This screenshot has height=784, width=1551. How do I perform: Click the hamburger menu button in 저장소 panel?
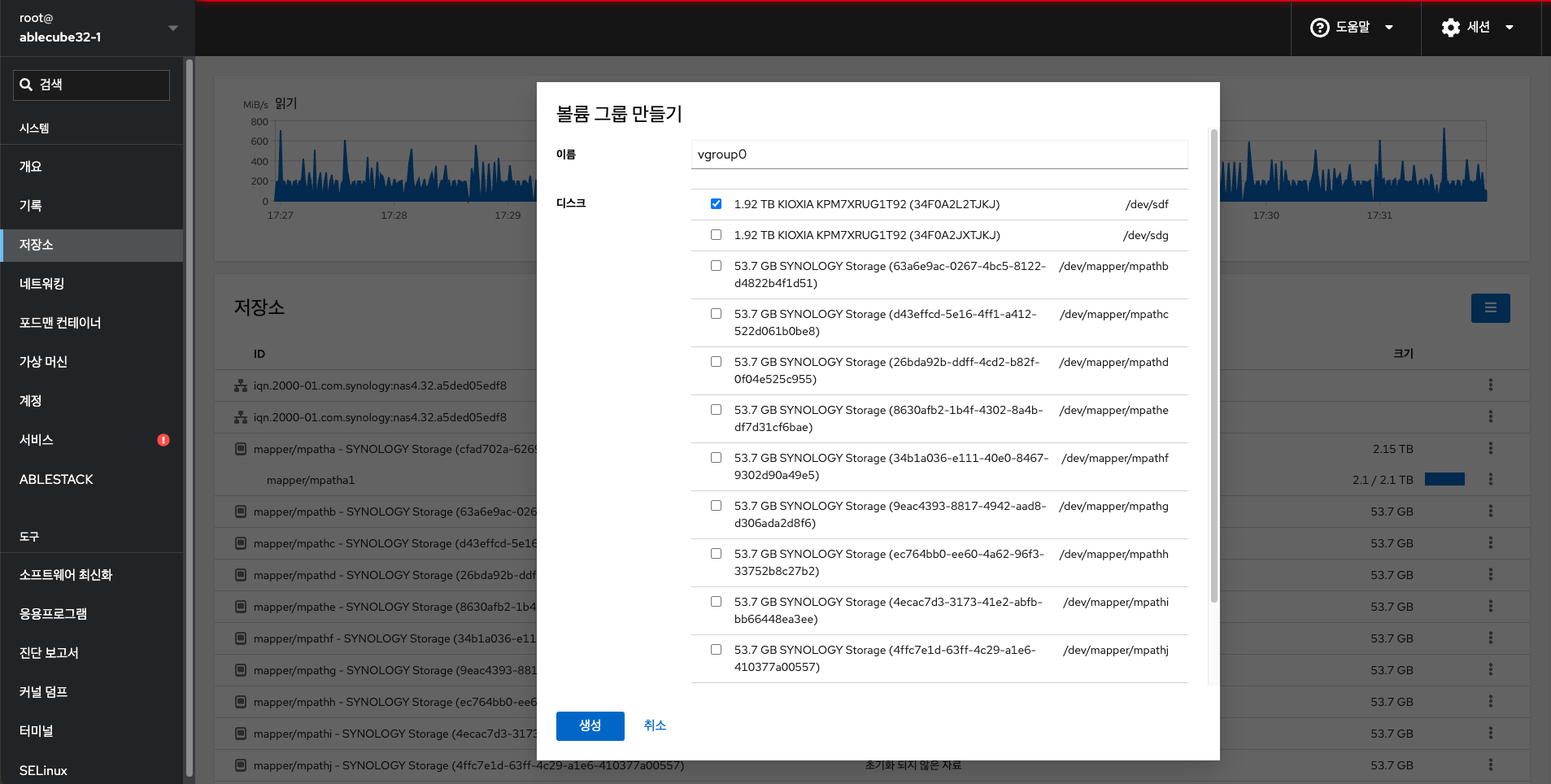(1490, 308)
